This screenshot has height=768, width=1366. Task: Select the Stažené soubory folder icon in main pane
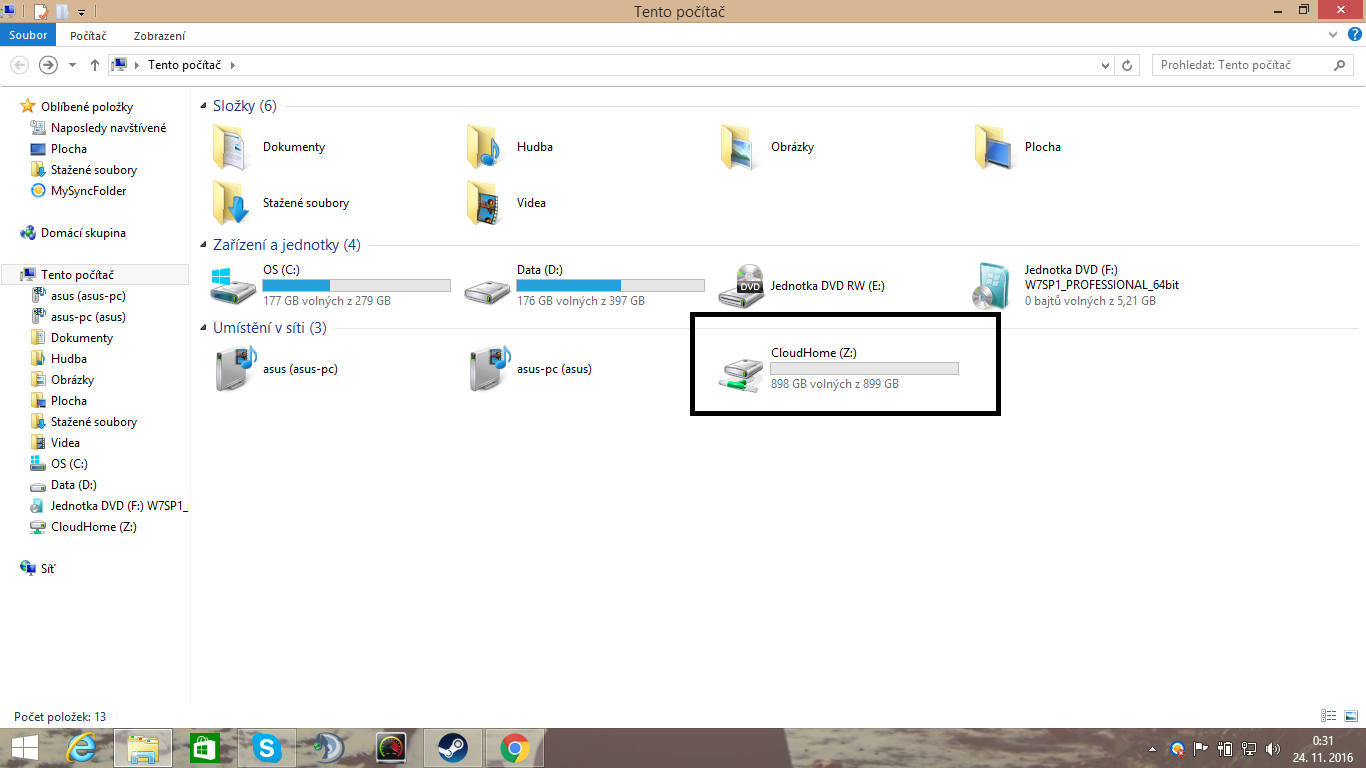[231, 203]
